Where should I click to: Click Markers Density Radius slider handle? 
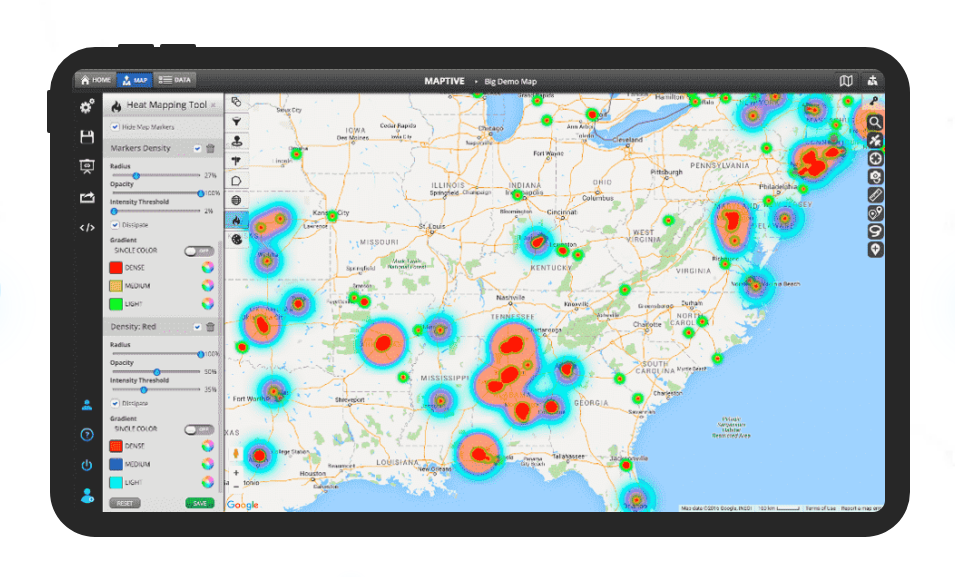136,175
